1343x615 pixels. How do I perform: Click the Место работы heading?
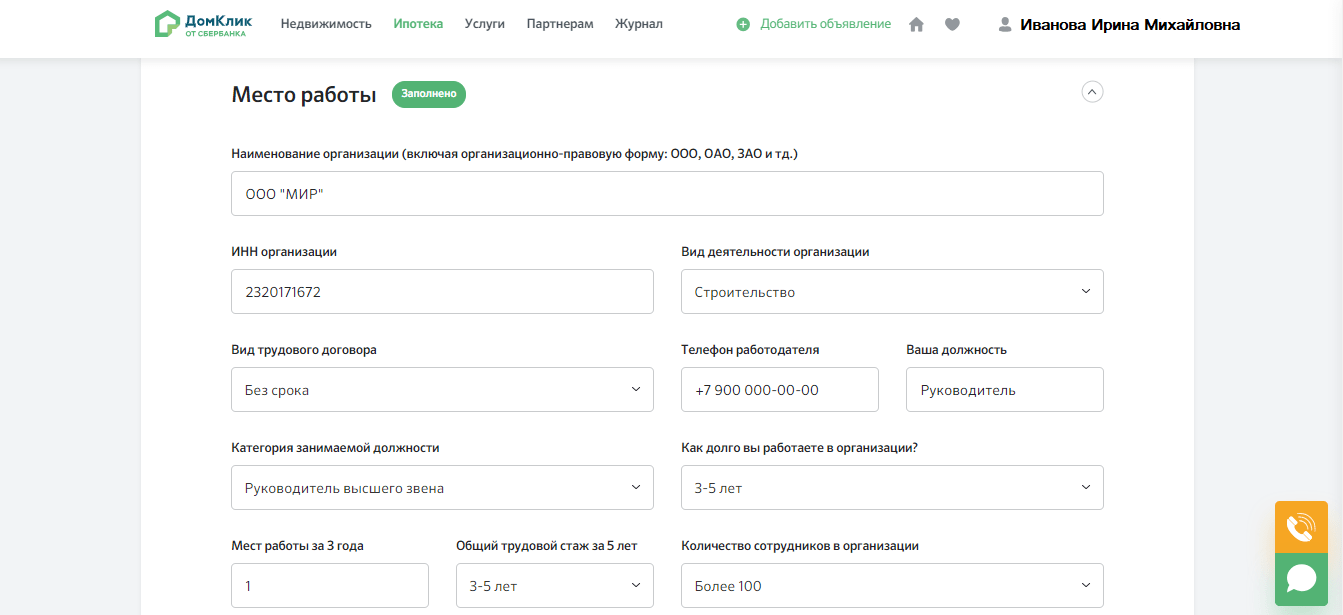(x=304, y=95)
